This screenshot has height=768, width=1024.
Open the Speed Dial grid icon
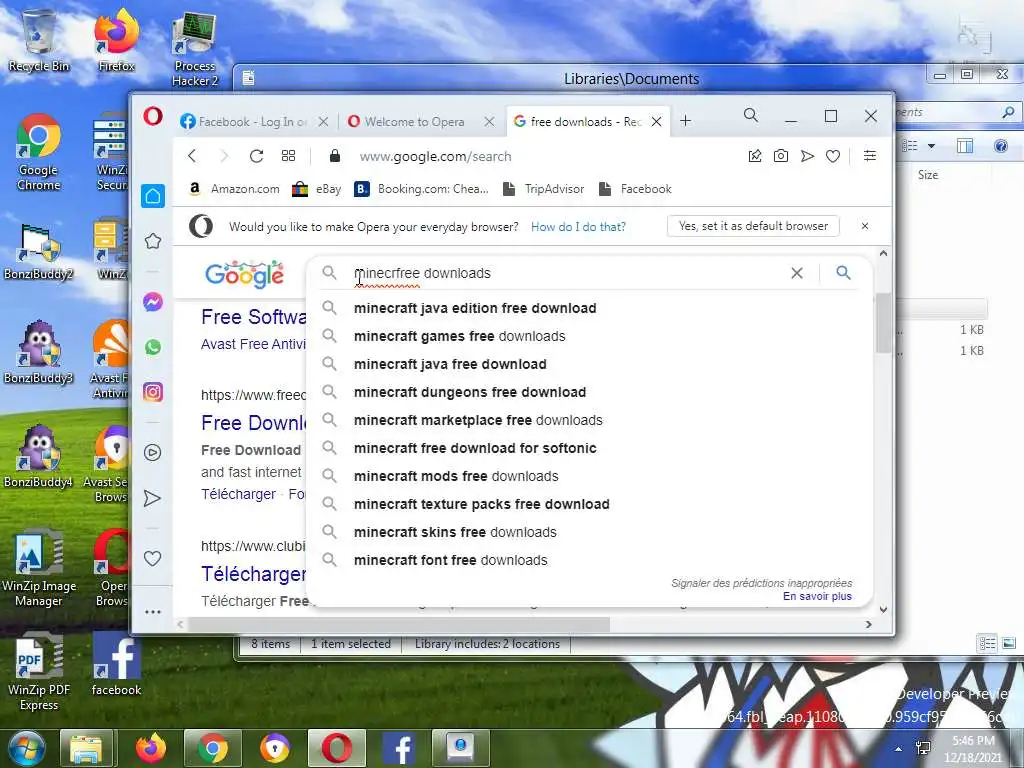[x=288, y=156]
